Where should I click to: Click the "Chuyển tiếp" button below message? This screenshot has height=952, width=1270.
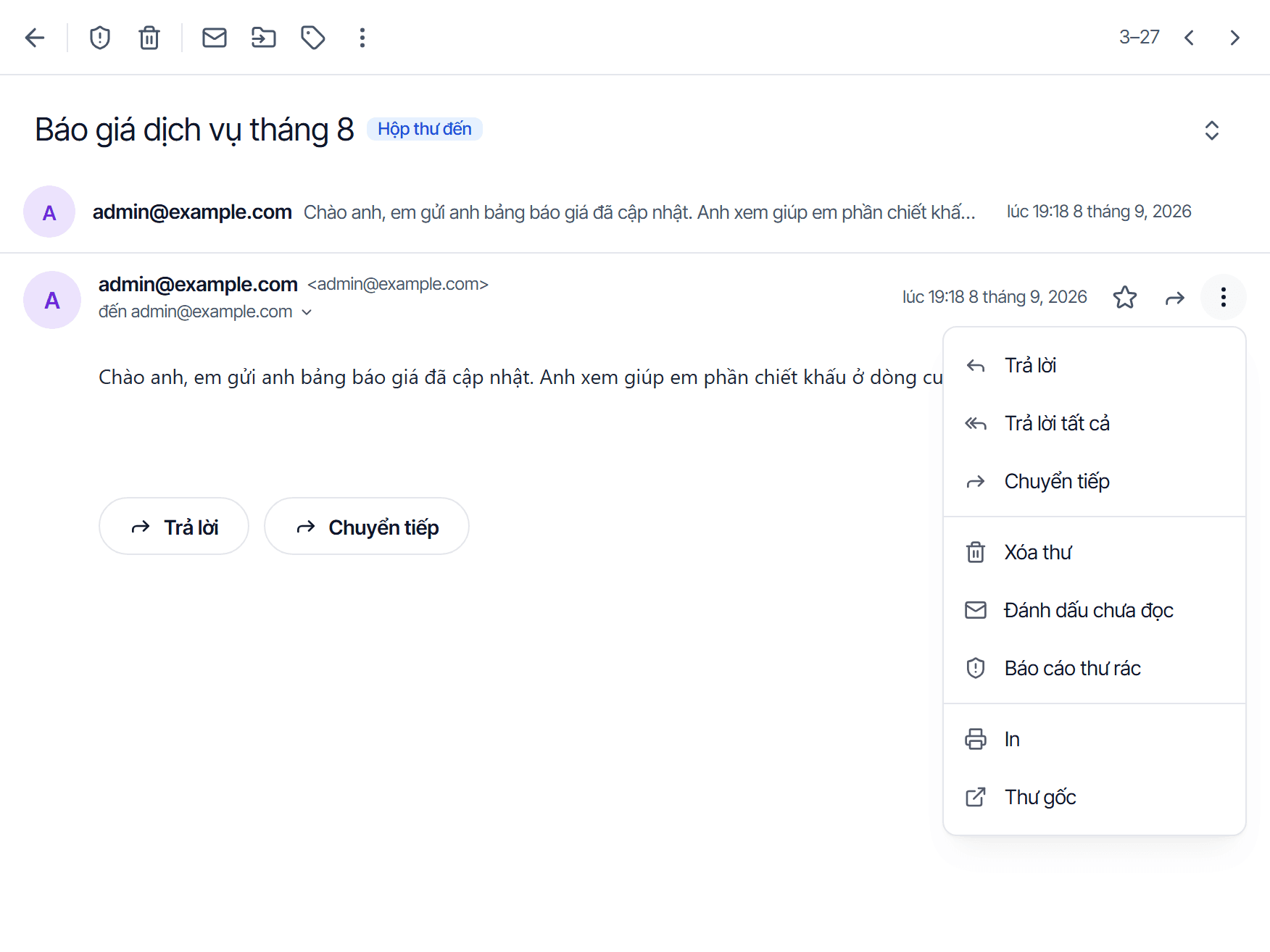point(367,527)
